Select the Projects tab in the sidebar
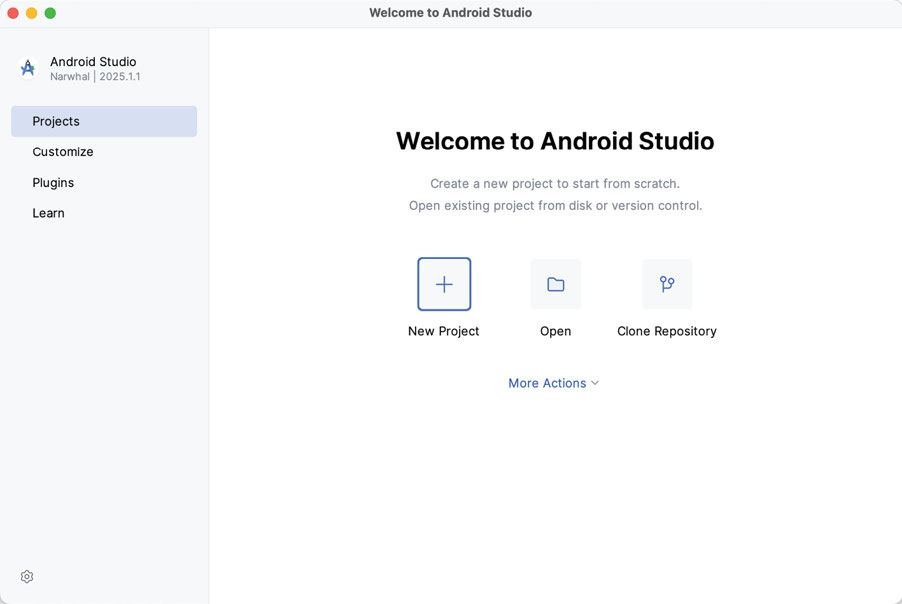The width and height of the screenshot is (902, 604). [104, 121]
